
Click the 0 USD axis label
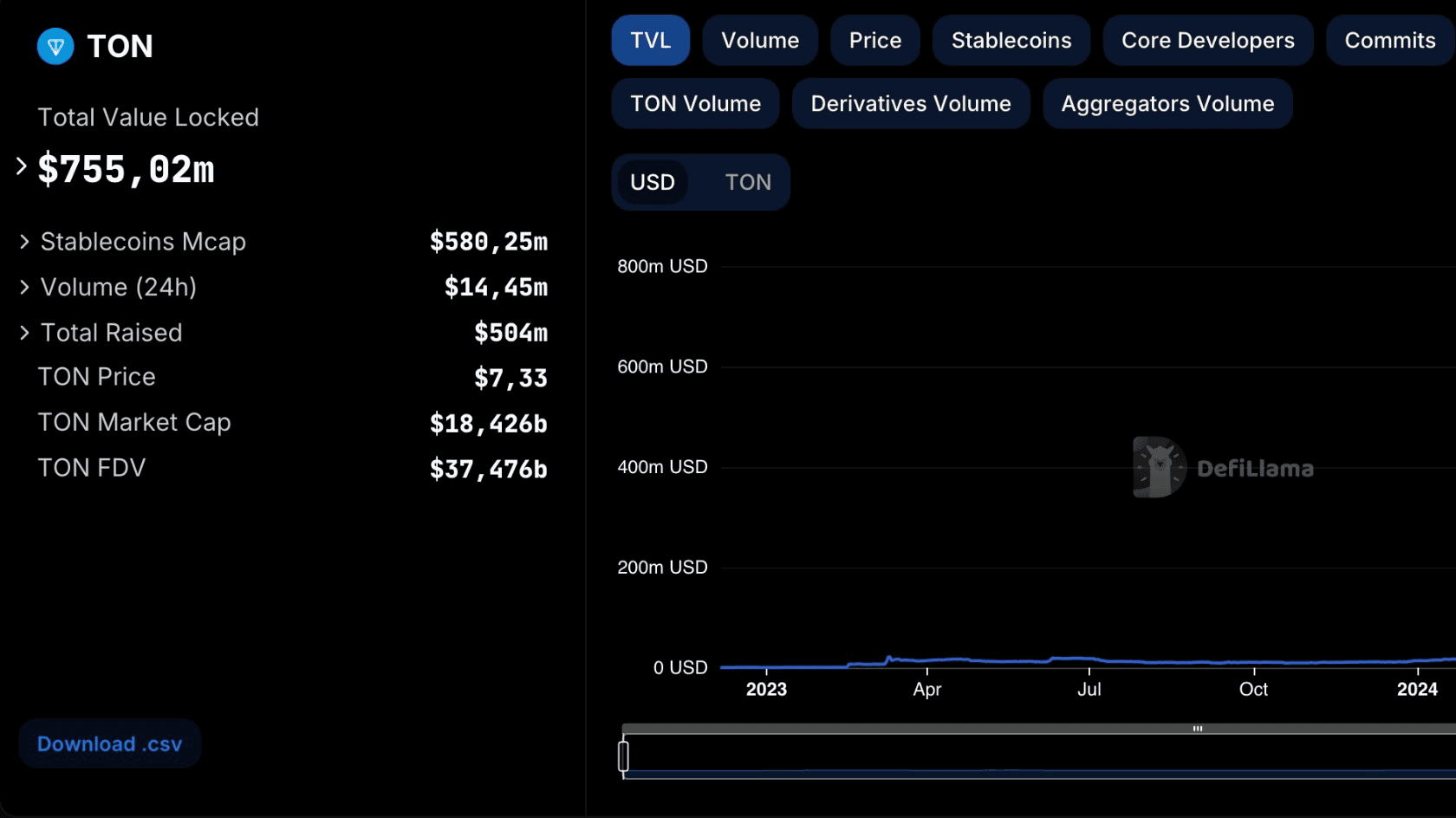(x=680, y=667)
